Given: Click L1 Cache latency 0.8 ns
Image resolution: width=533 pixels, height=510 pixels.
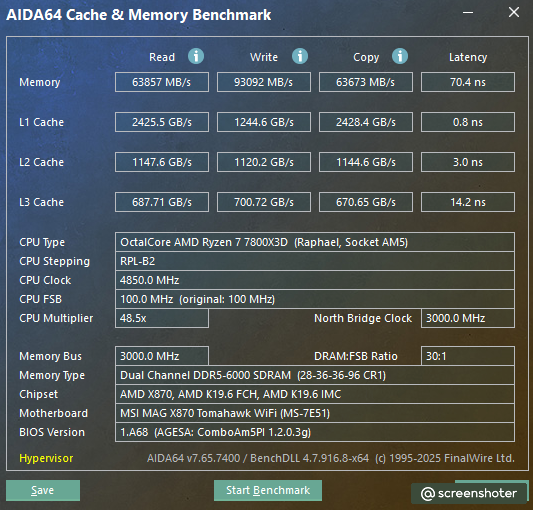Looking at the screenshot, I should (x=468, y=122).
